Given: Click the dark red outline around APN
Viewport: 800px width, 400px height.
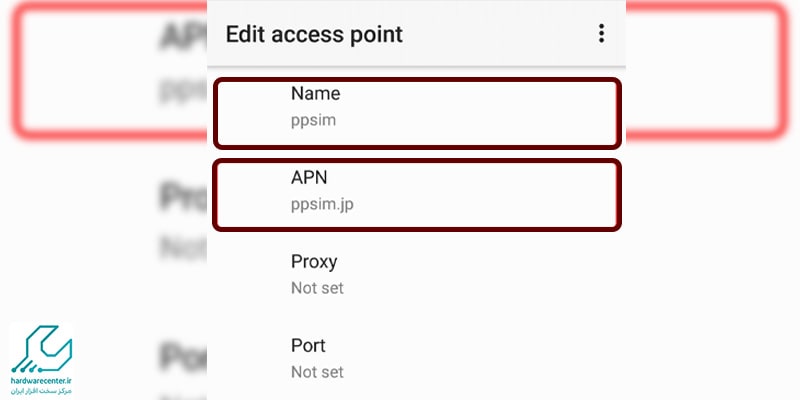Looking at the screenshot, I should click(417, 162).
